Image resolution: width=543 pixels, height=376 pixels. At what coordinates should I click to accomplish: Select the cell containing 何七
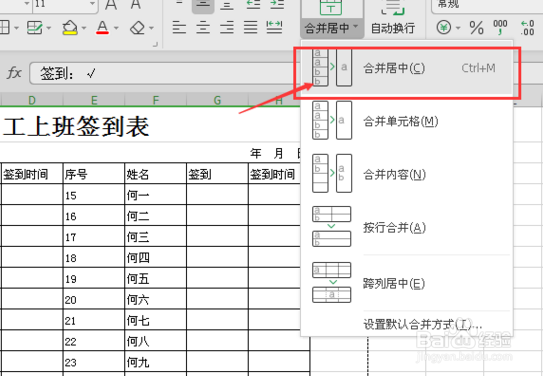[x=155, y=320]
